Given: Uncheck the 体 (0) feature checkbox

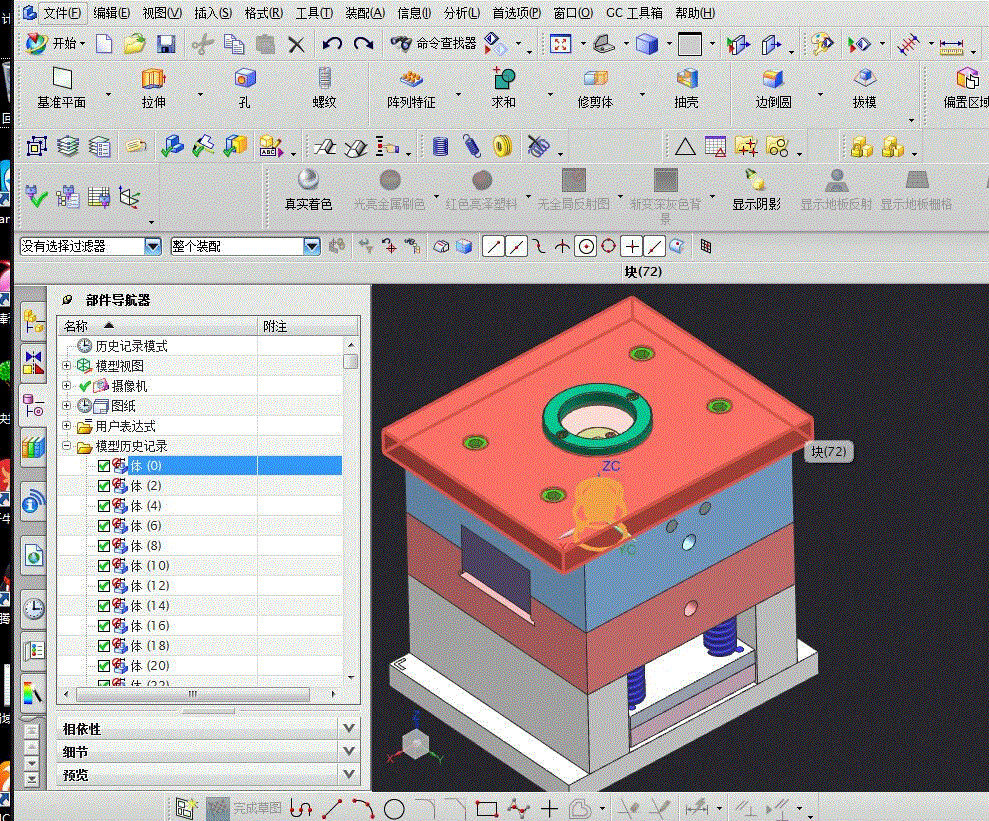Looking at the screenshot, I should click(104, 466).
